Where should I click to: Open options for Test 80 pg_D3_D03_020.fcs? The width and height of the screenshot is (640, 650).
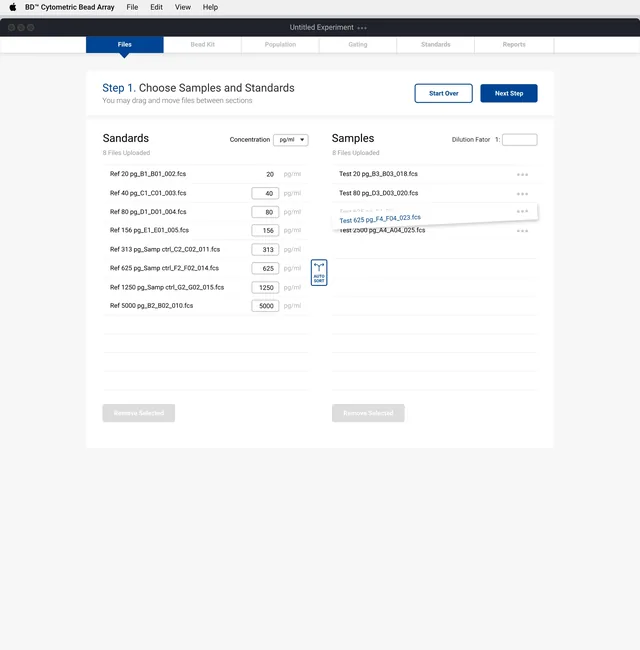(x=522, y=194)
